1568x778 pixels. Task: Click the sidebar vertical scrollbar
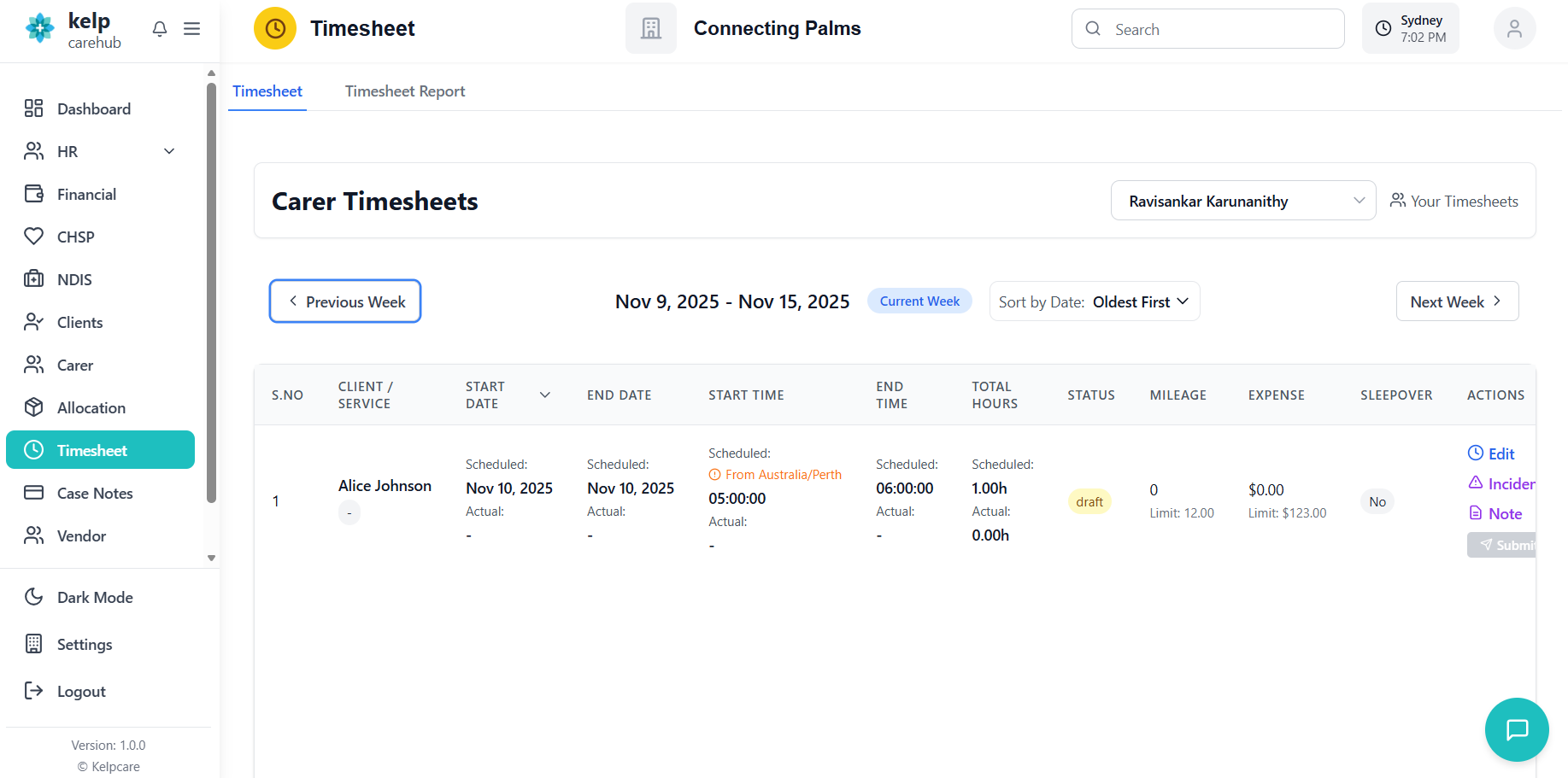(211, 290)
